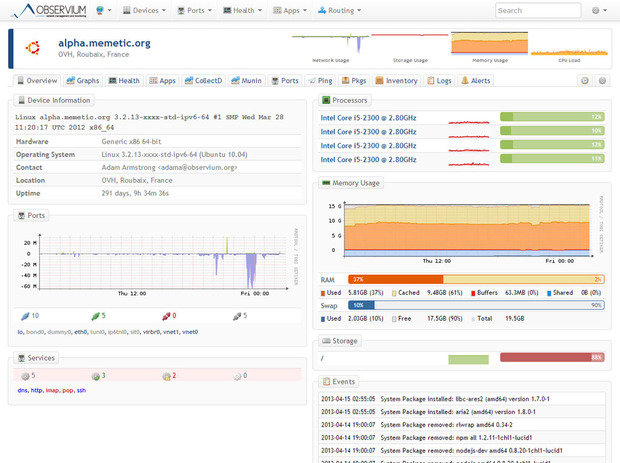The width and height of the screenshot is (620, 463).
Task: Click the Search input field
Action: pyautogui.click(x=537, y=10)
